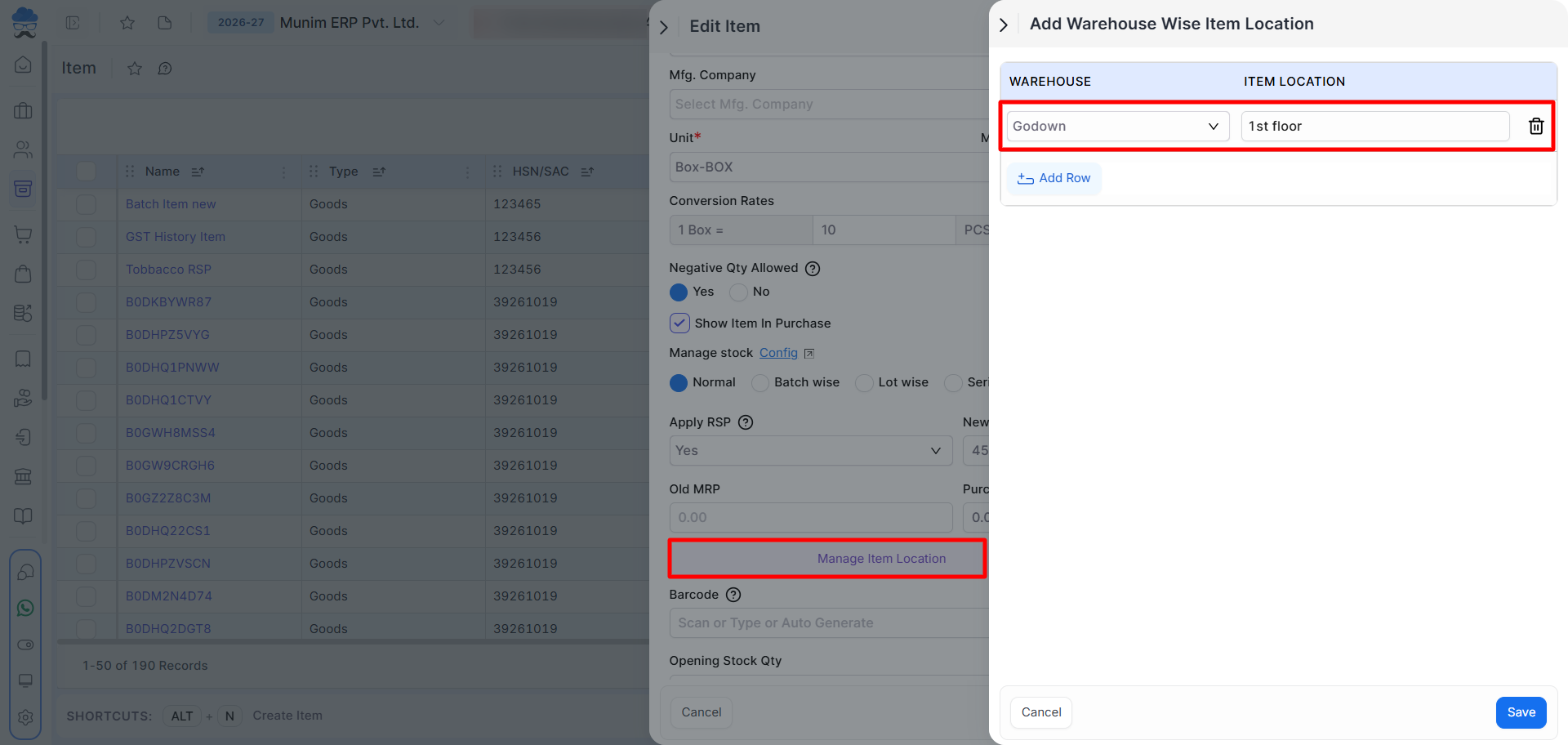Open Name column options menu
The height and width of the screenshot is (745, 1568).
[283, 172]
